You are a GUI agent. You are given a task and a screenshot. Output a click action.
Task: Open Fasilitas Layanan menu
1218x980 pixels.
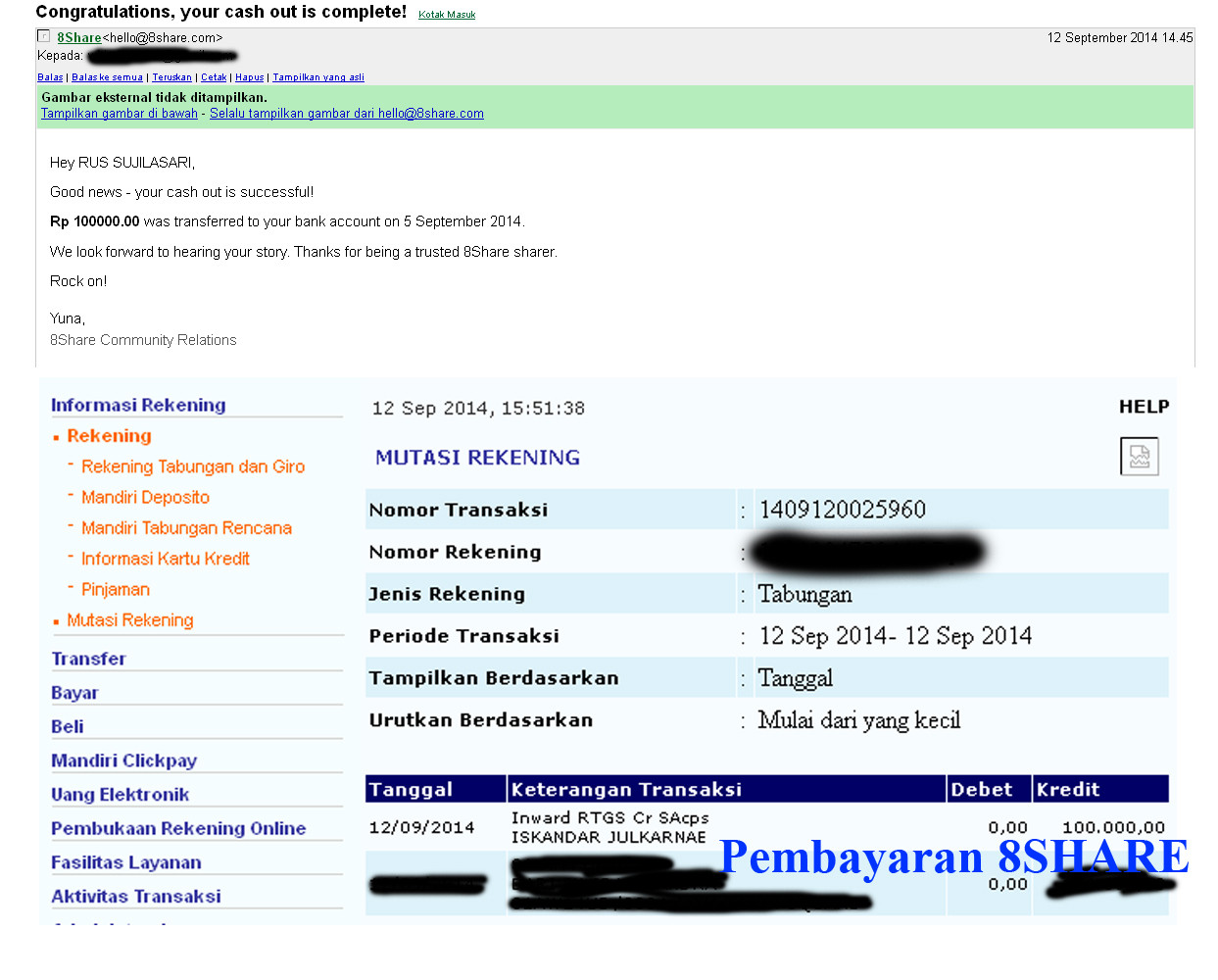(x=126, y=862)
